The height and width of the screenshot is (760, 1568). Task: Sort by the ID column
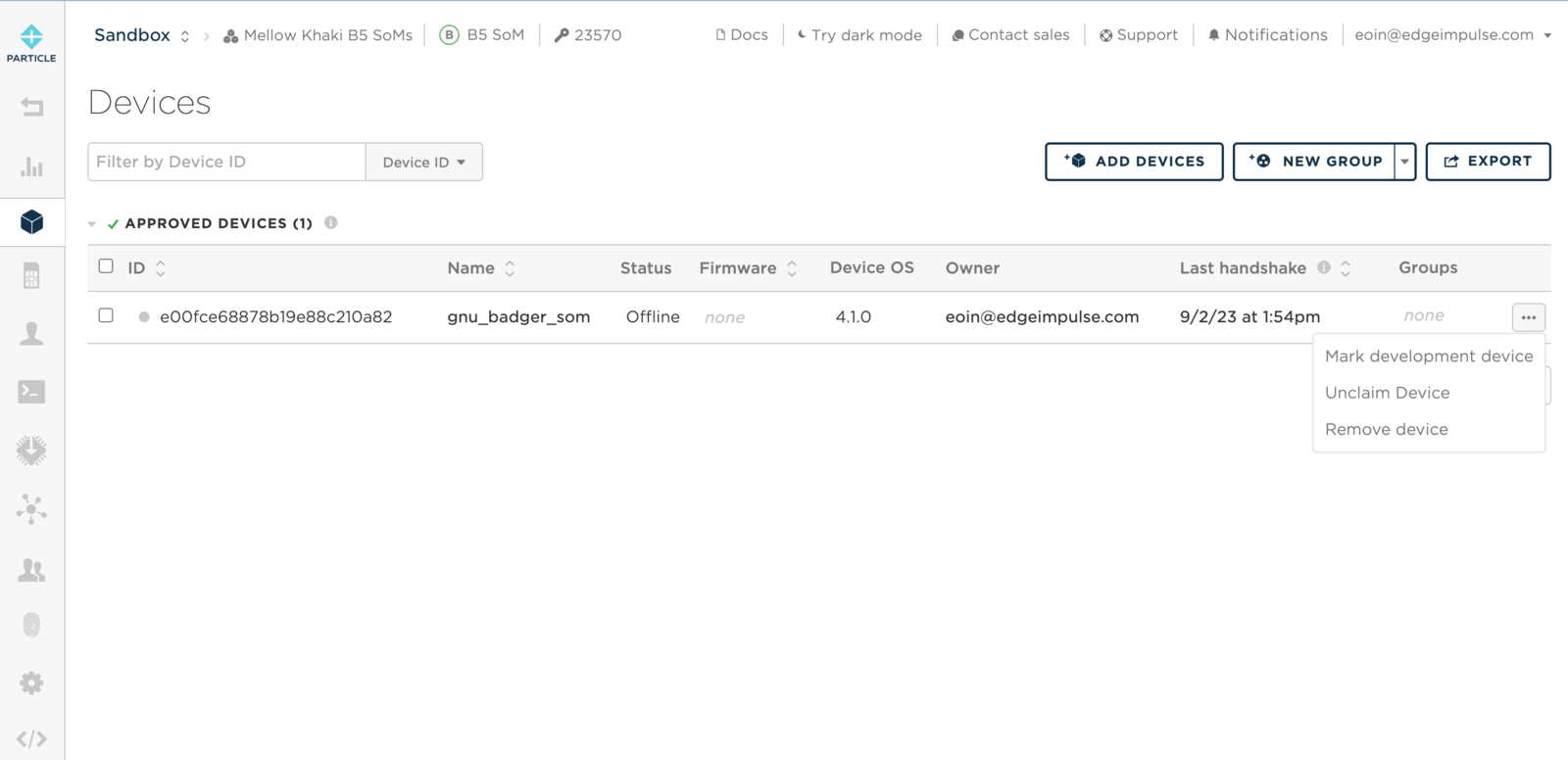click(161, 268)
